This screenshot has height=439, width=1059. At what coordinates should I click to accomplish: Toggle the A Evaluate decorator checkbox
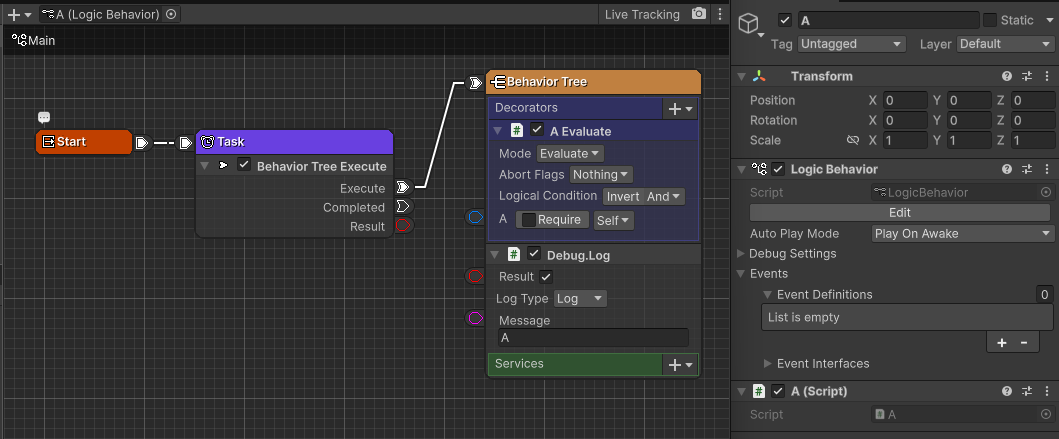[x=537, y=131]
